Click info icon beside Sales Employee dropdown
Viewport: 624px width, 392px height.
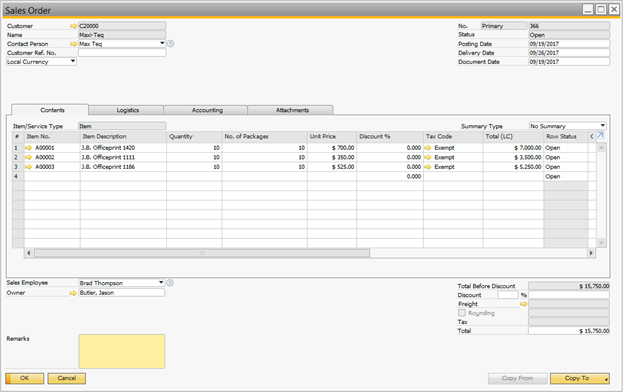point(170,283)
